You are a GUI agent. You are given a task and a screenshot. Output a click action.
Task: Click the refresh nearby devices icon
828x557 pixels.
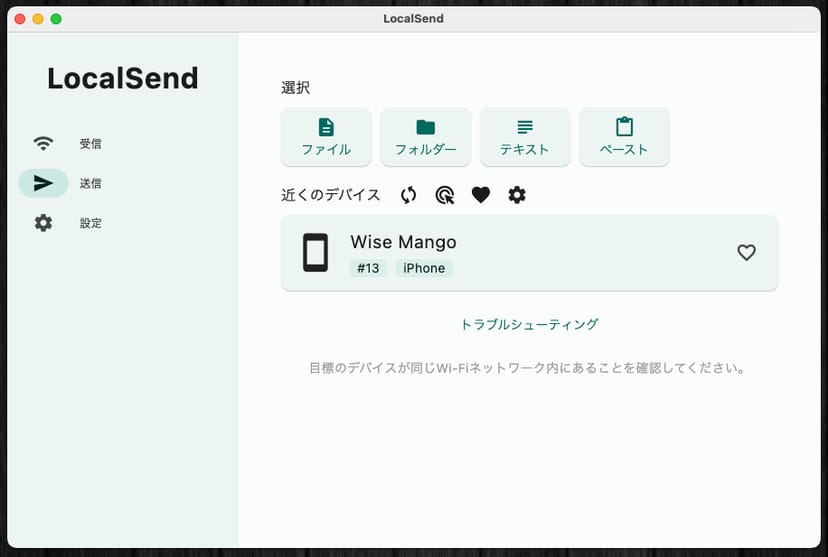click(408, 195)
